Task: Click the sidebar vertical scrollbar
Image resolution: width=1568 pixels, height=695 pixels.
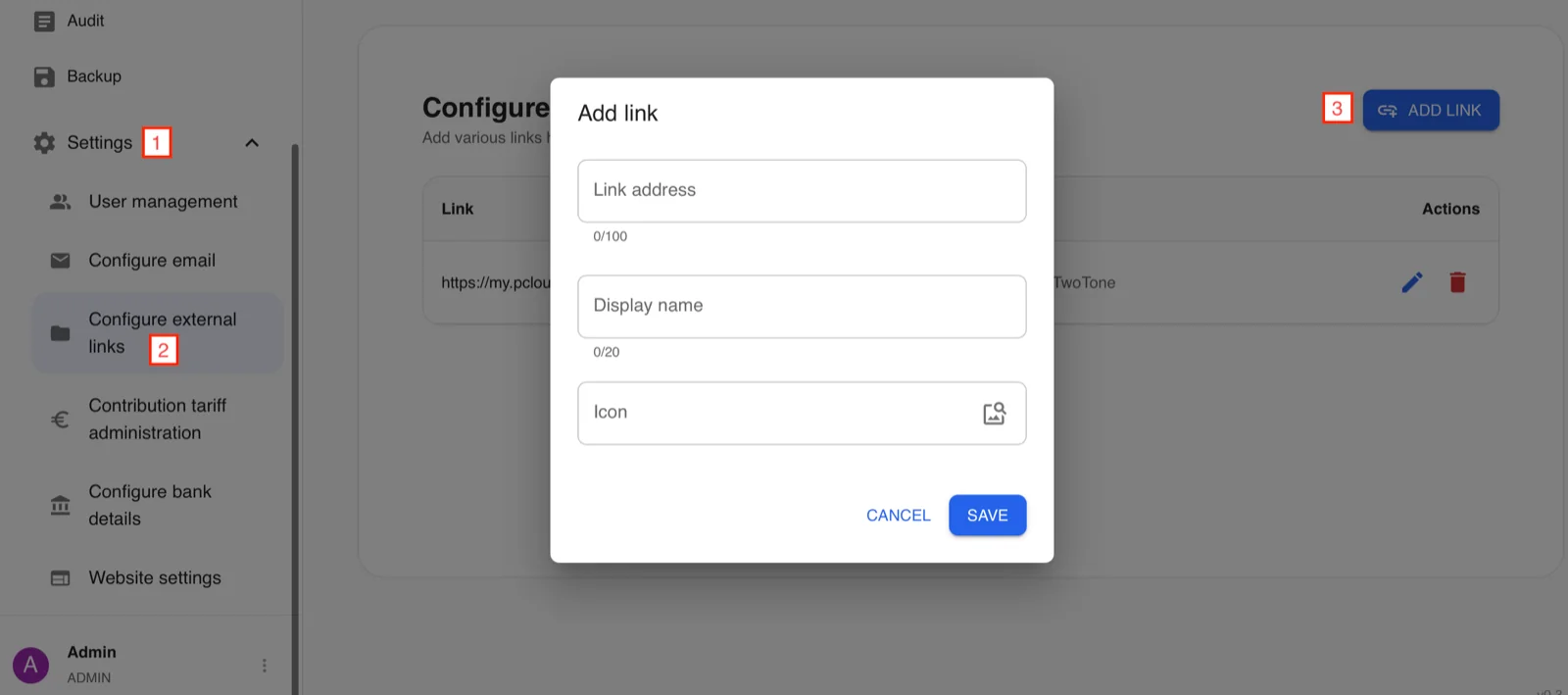Action: point(295,420)
